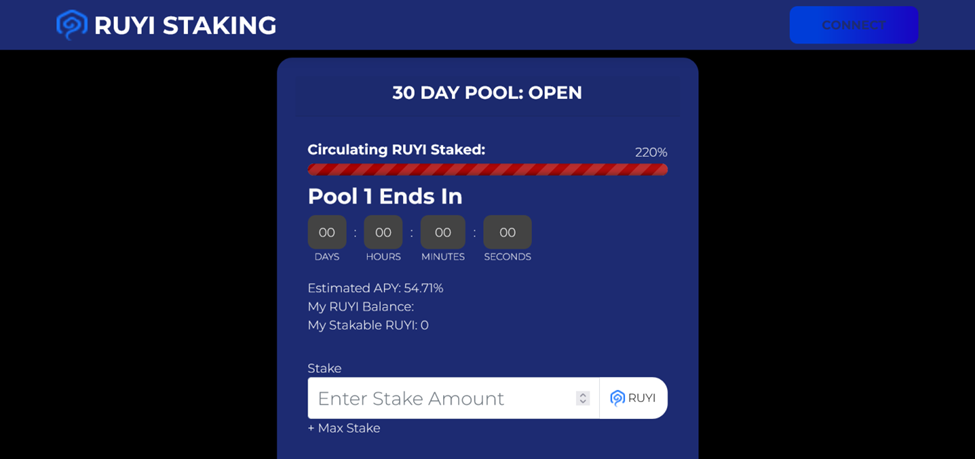The height and width of the screenshot is (459, 975).
Task: Click the My Stakable RUYI: 0 line
Action: coord(368,325)
